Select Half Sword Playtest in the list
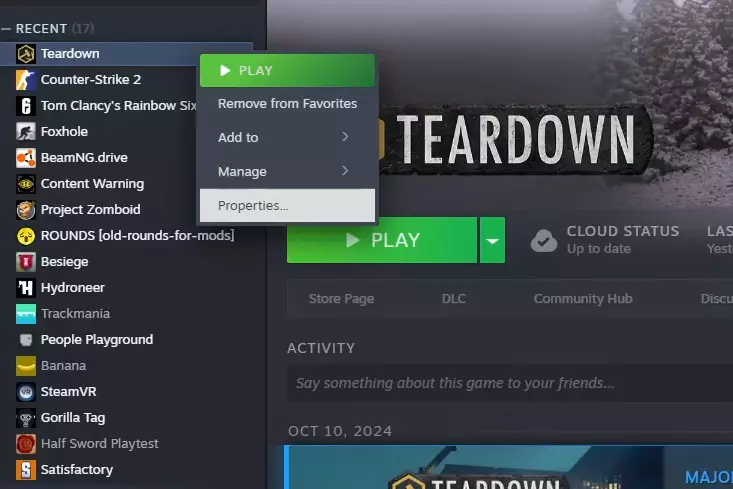The image size is (733, 489). (100, 444)
